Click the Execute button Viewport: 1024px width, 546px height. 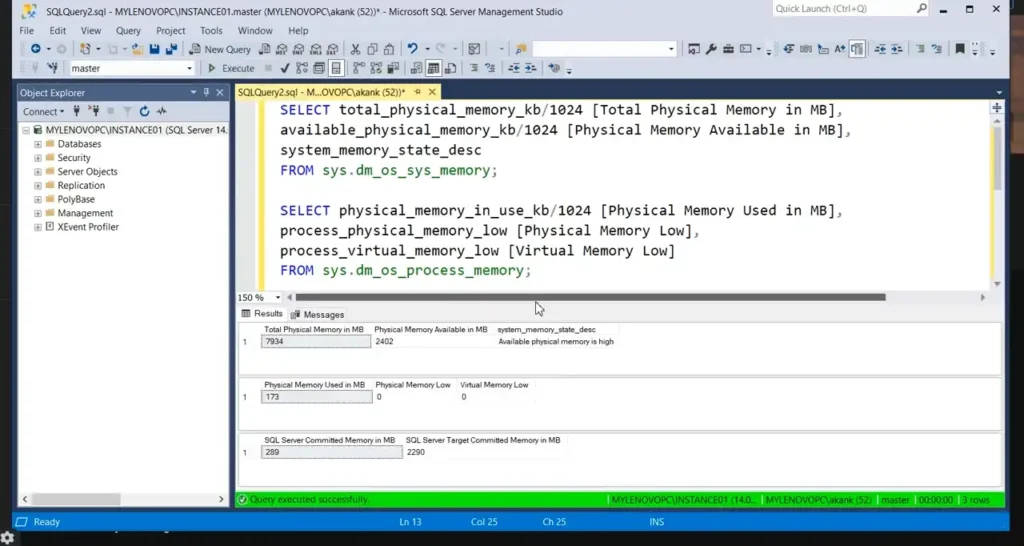(231, 68)
